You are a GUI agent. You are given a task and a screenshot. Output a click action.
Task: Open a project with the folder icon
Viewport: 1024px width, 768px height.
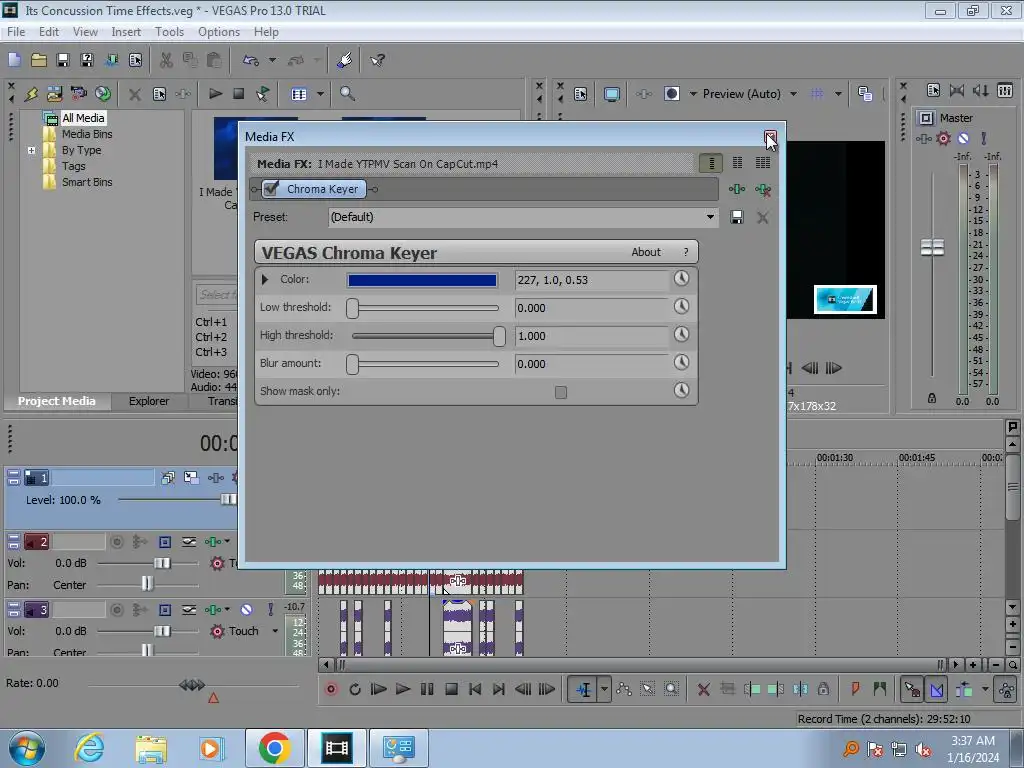click(x=39, y=61)
